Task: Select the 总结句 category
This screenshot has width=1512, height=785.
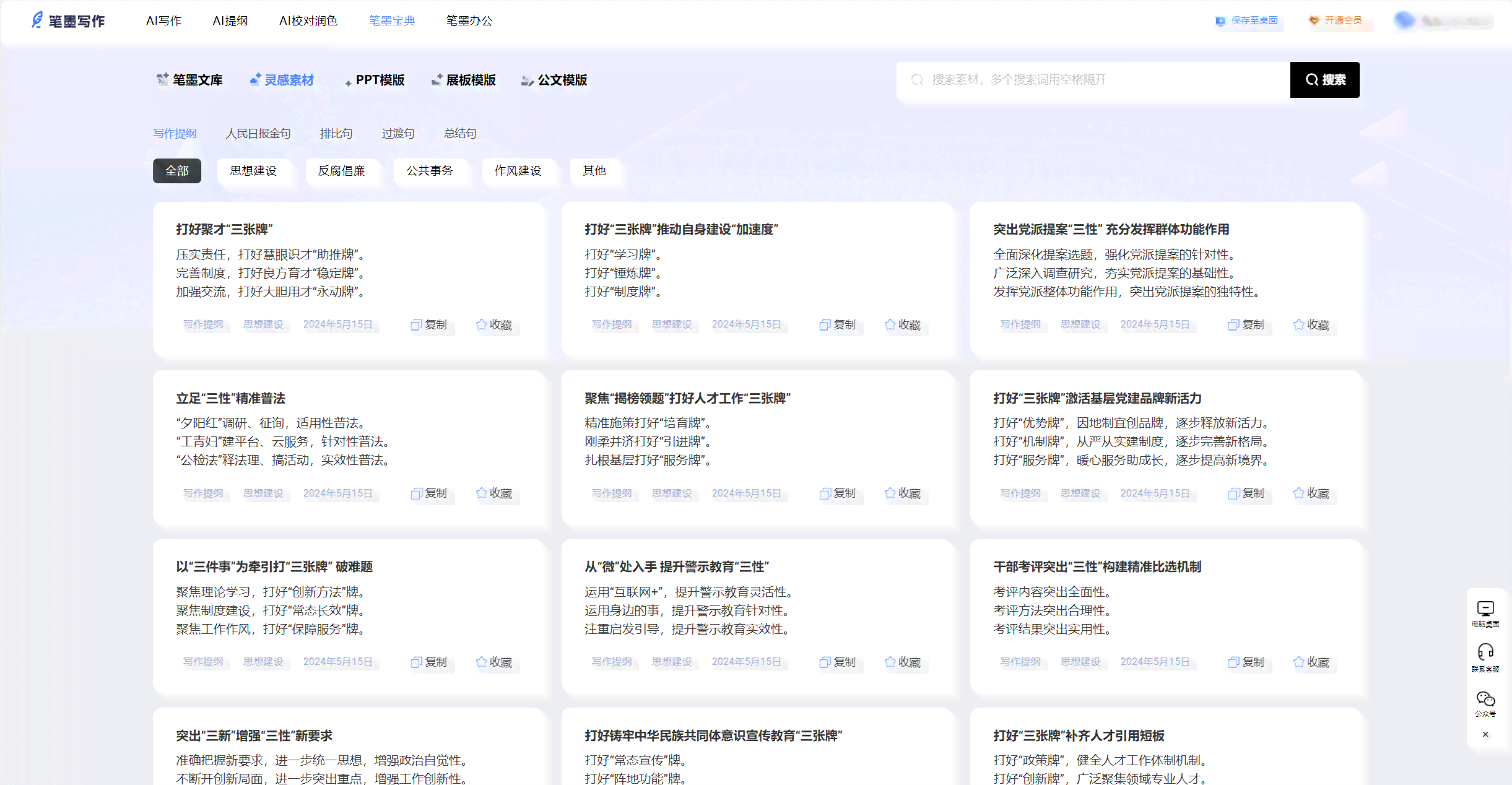Action: [x=460, y=133]
